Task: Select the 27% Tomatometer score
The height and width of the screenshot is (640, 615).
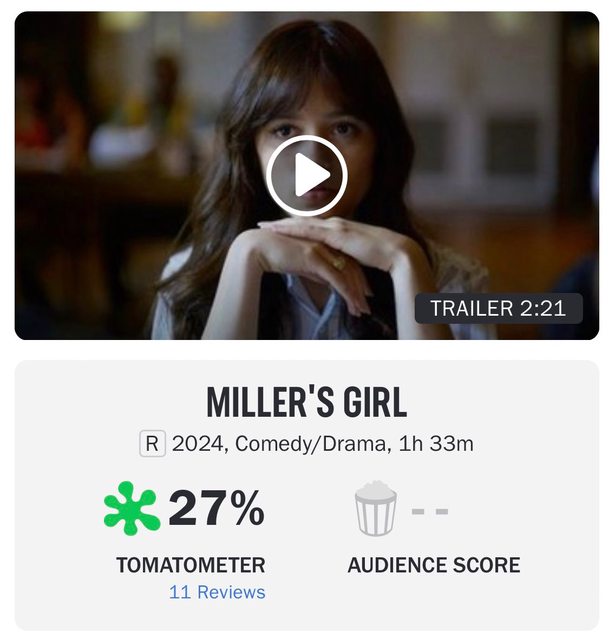Action: point(217,509)
